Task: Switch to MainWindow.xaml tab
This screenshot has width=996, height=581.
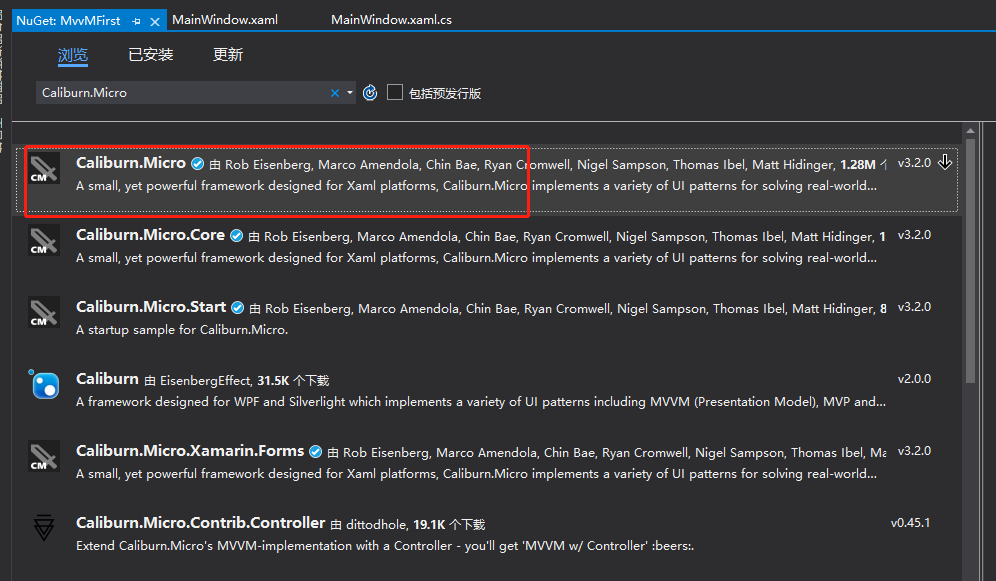Action: [x=225, y=20]
